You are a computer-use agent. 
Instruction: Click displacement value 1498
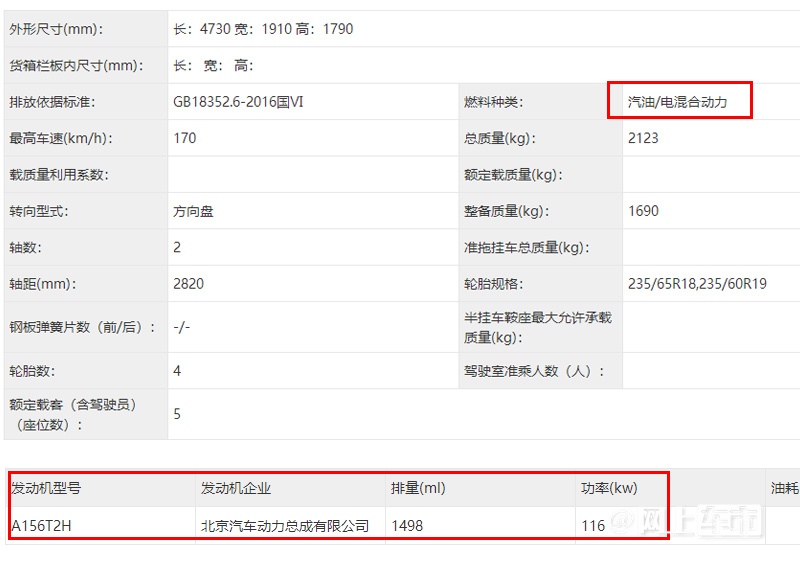tap(407, 526)
